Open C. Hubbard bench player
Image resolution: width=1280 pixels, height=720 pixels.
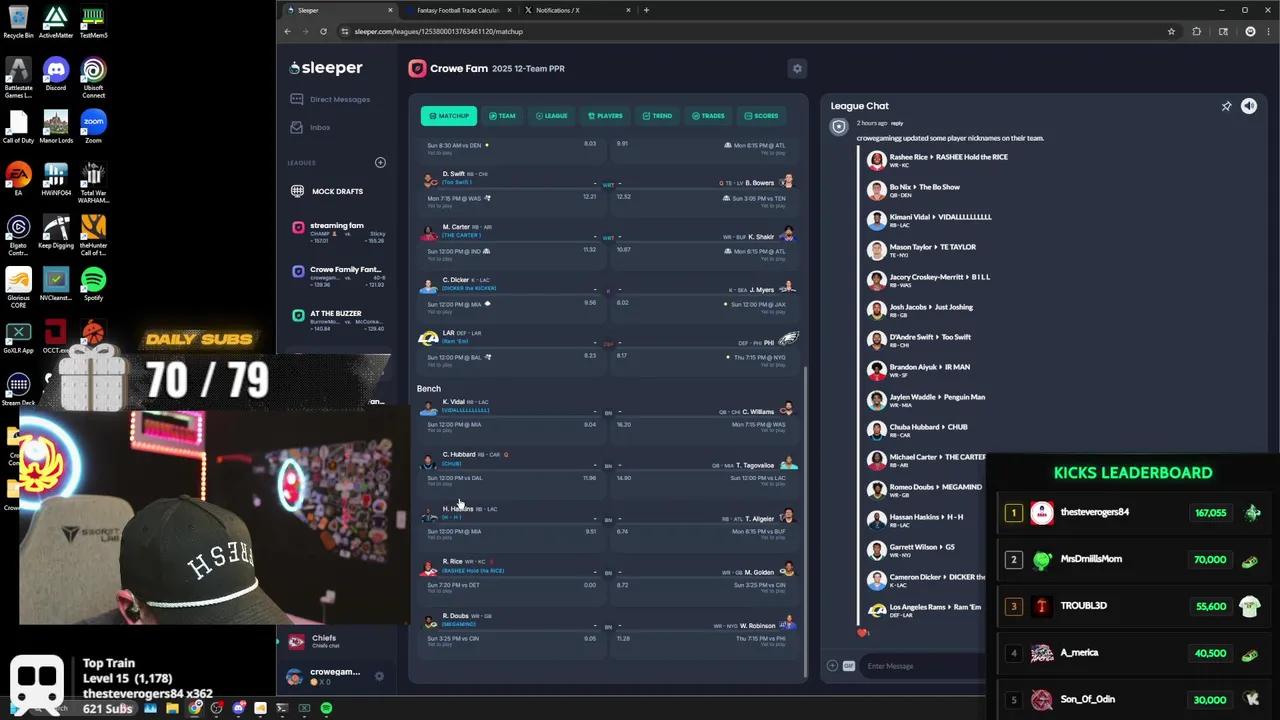[510, 469]
